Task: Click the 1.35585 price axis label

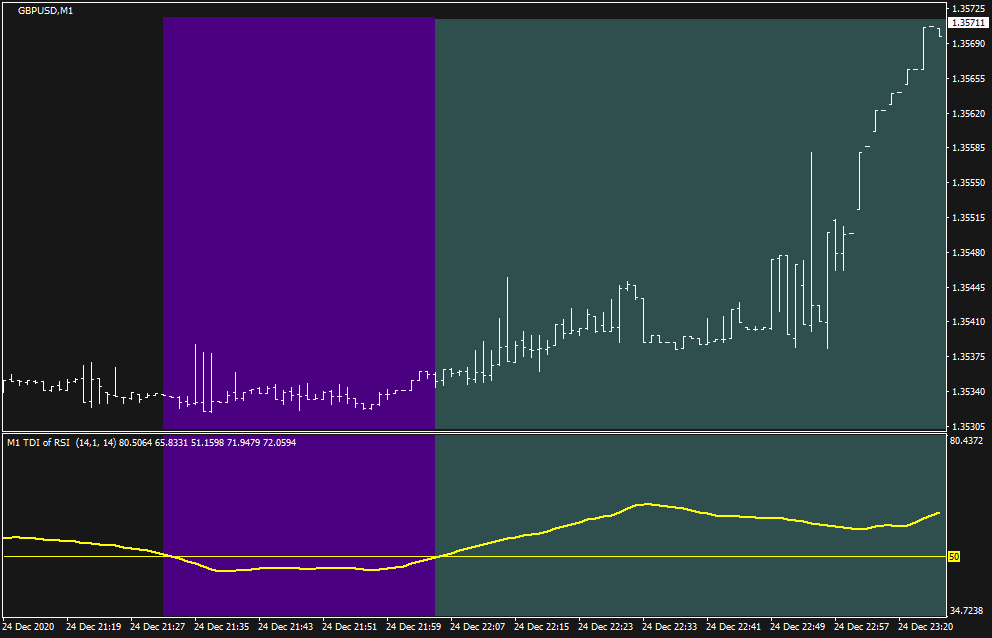Action: (x=969, y=148)
